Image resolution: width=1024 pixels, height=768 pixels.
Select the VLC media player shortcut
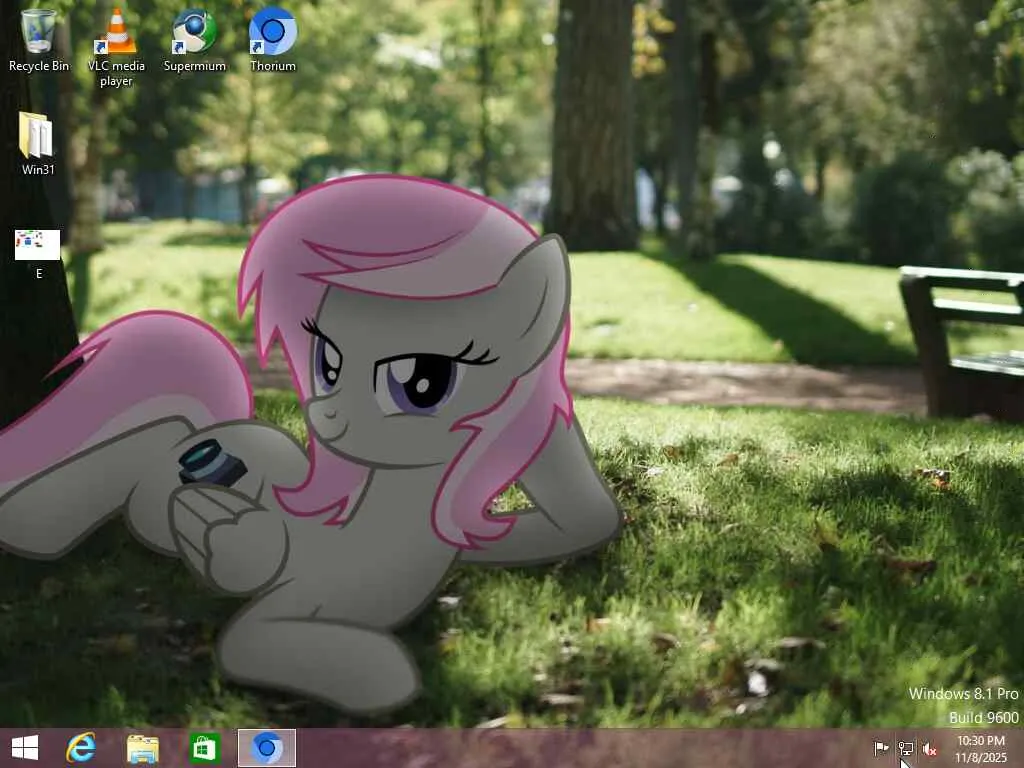116,47
